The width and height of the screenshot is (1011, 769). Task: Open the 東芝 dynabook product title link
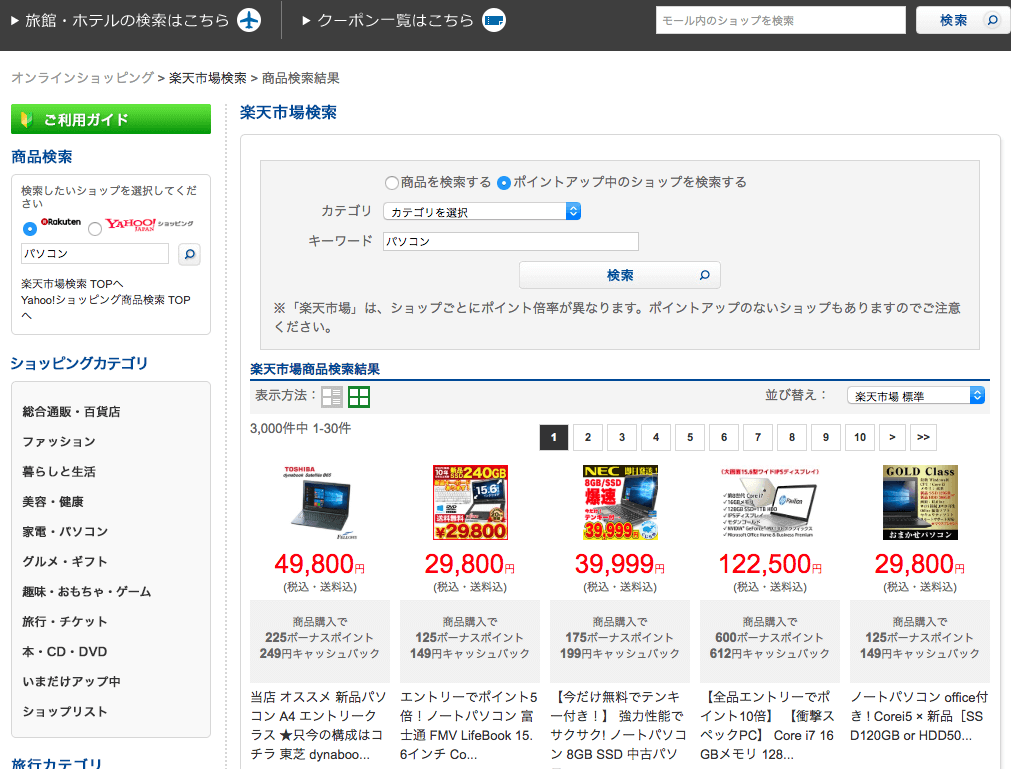click(319, 726)
